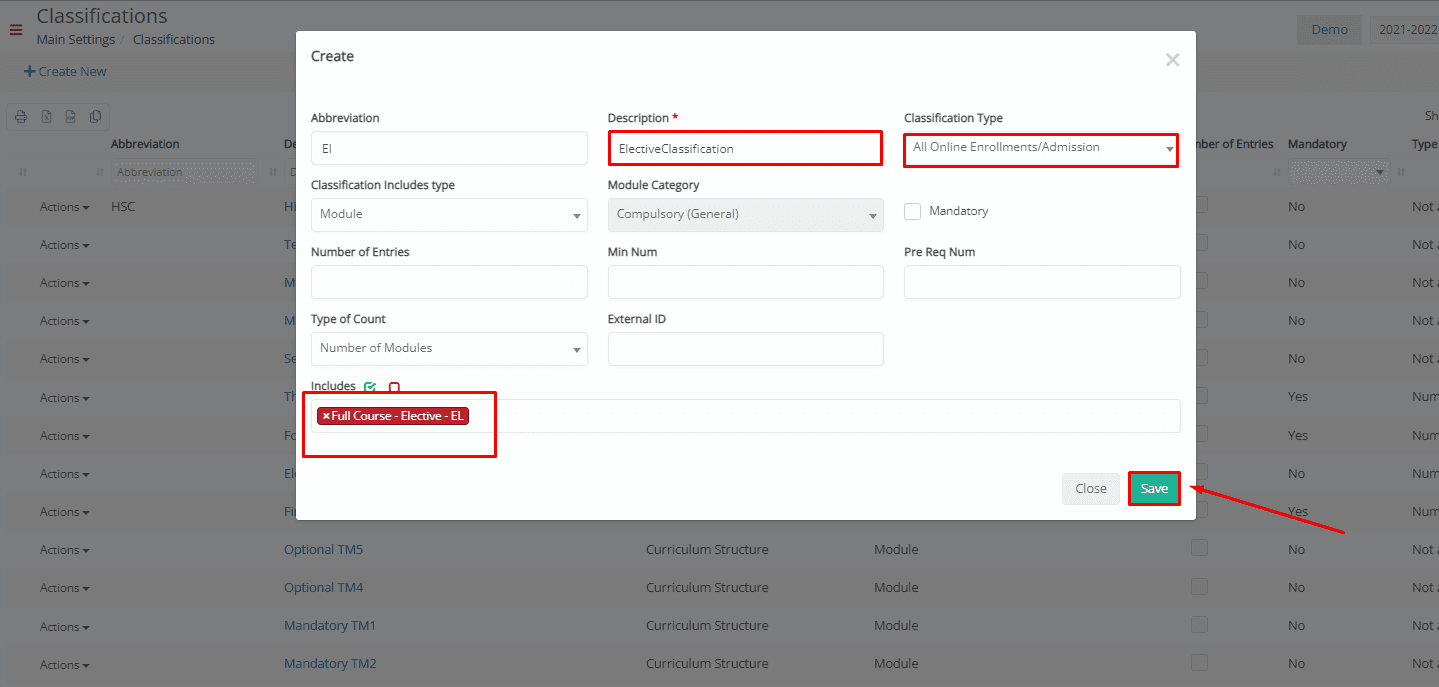This screenshot has width=1439, height=687.
Task: Toggle the checkbox in the Mandatory TM1 row
Action: (x=1199, y=624)
